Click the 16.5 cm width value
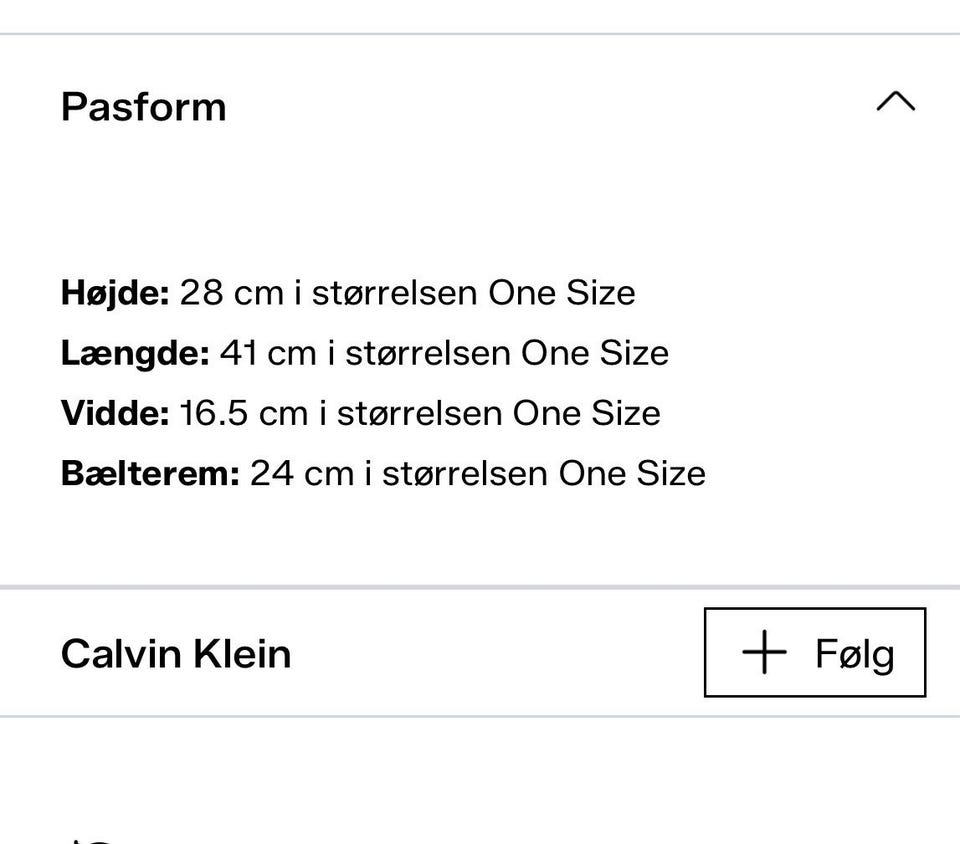Screen dimensions: 960x844 (243, 413)
